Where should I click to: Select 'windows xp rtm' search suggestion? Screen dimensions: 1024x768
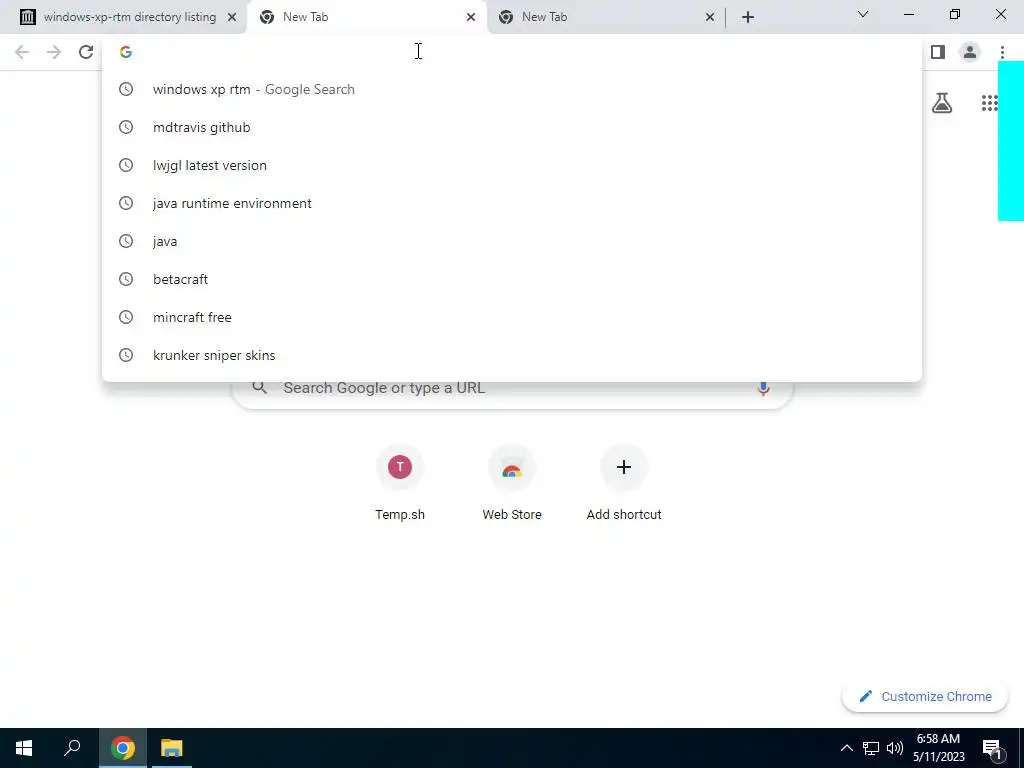coord(512,89)
